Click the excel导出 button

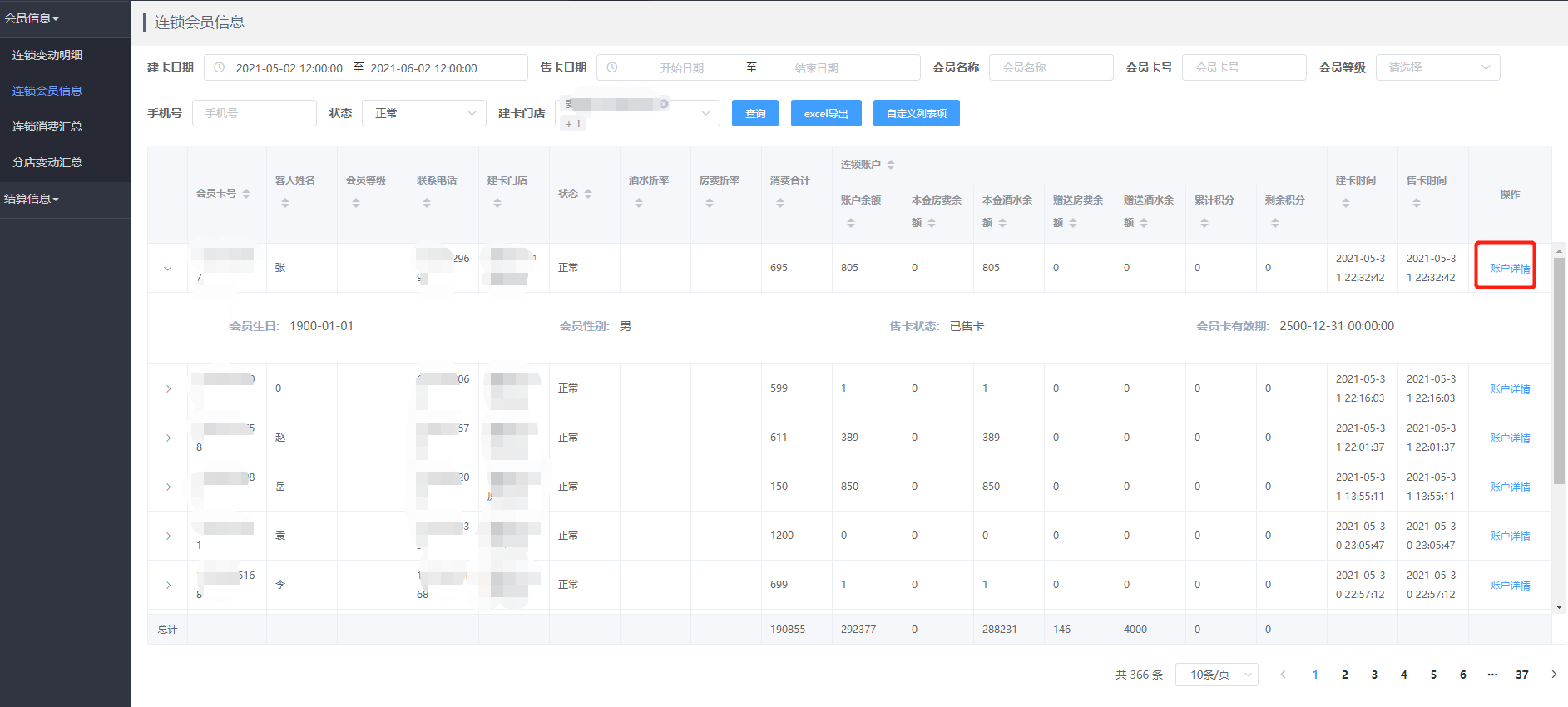(x=826, y=113)
